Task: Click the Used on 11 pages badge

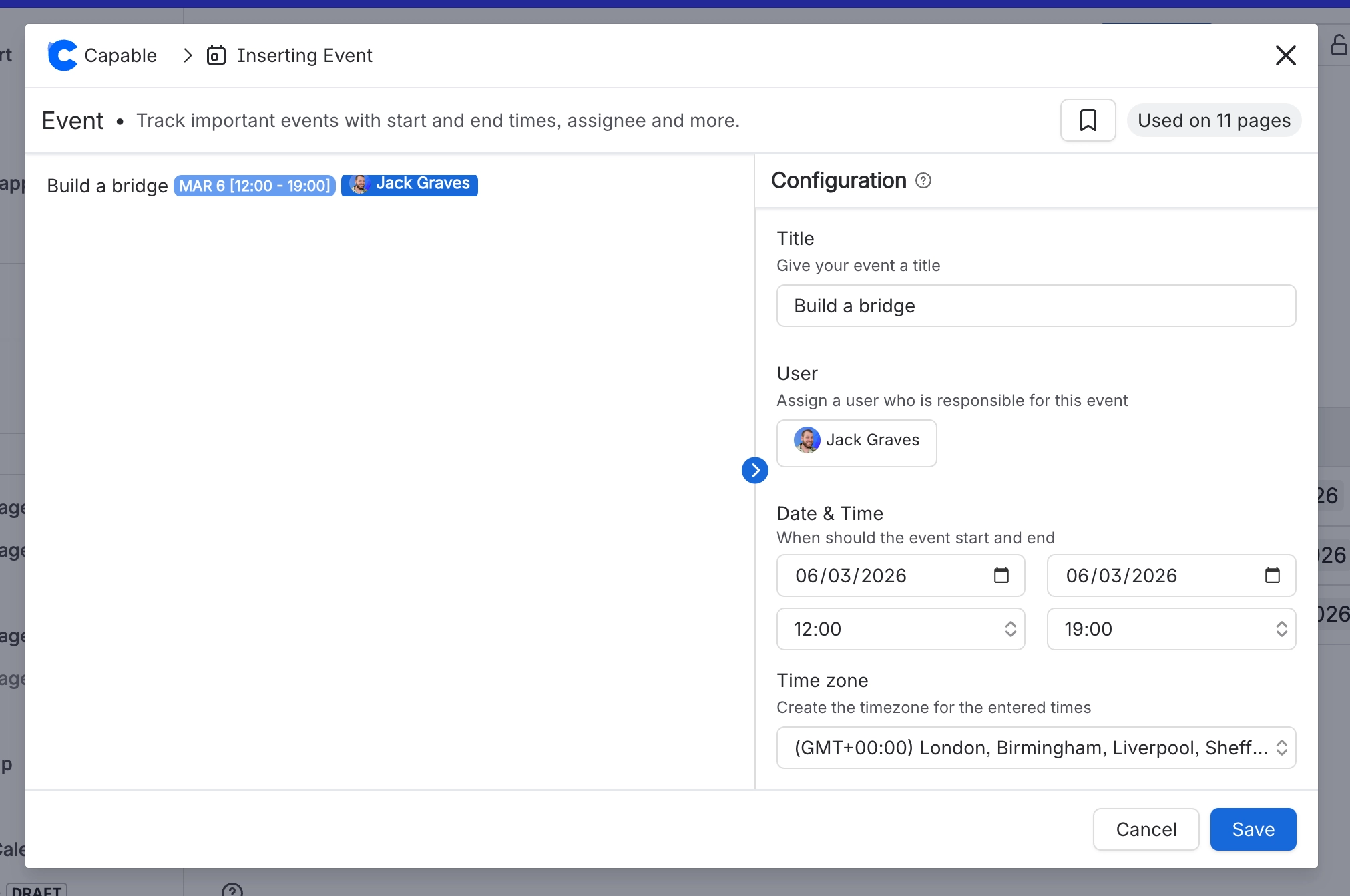Action: [1213, 120]
